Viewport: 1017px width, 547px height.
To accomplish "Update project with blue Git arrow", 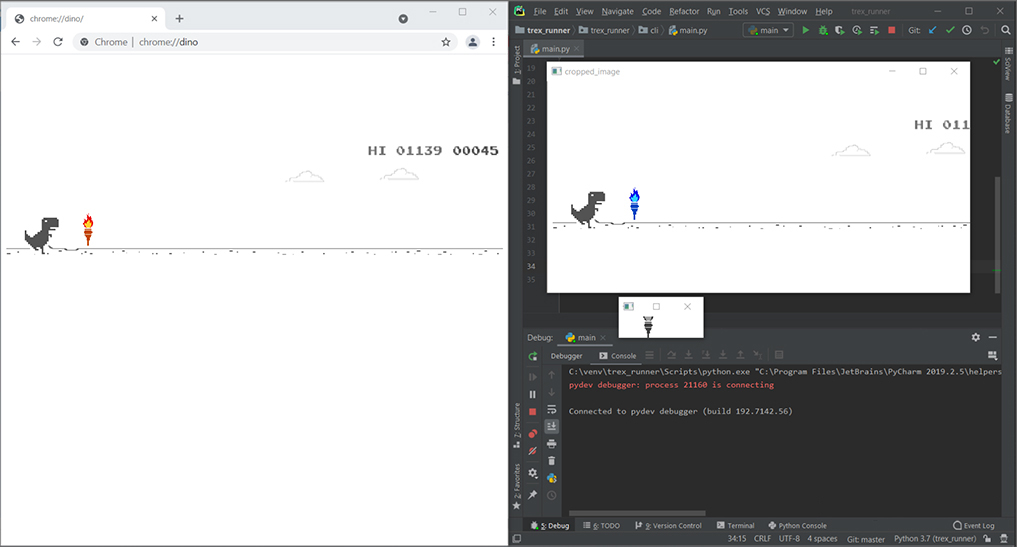I will (x=933, y=30).
